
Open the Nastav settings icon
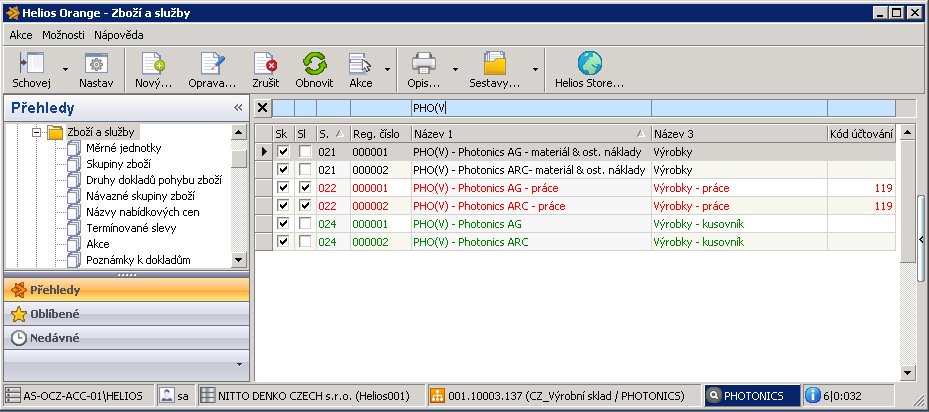(x=96, y=63)
